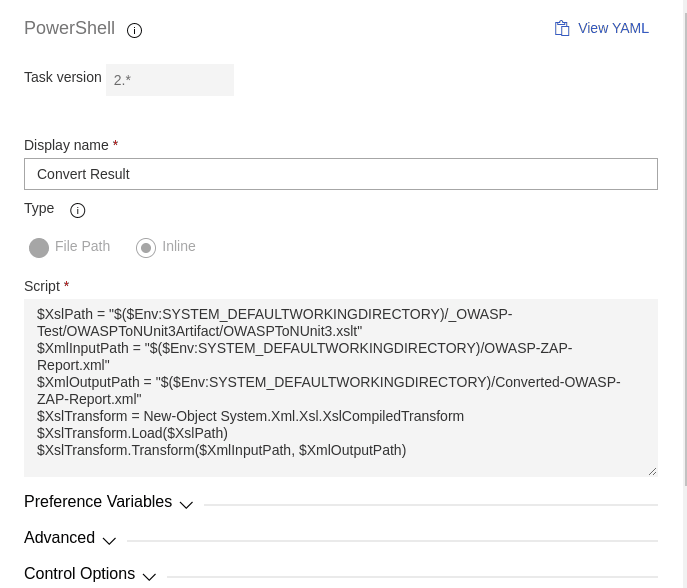Click the script line "$XslTransform.Load($XslPath)"

pyautogui.click(x=132, y=433)
